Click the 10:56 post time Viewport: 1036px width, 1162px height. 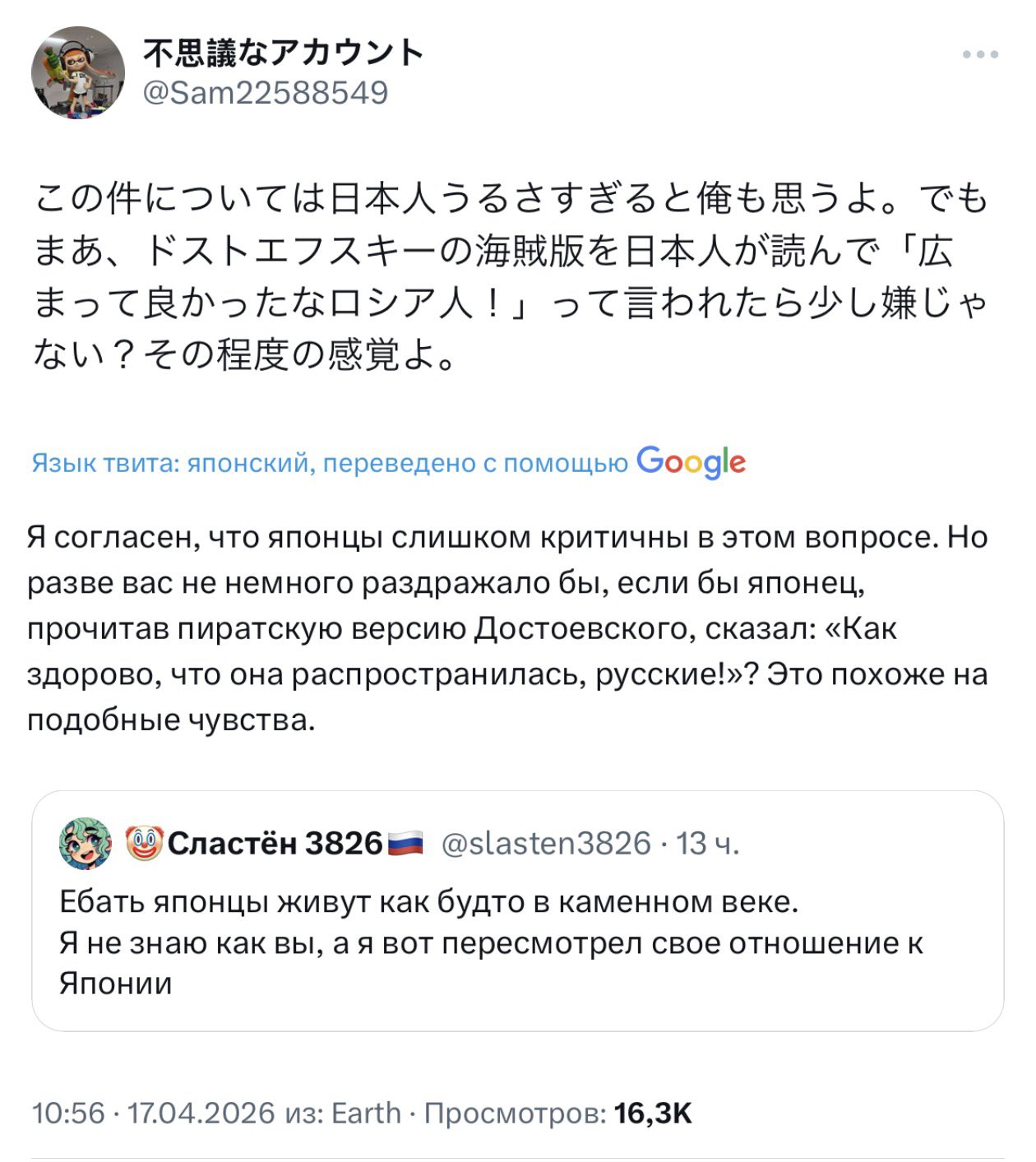coord(67,1113)
